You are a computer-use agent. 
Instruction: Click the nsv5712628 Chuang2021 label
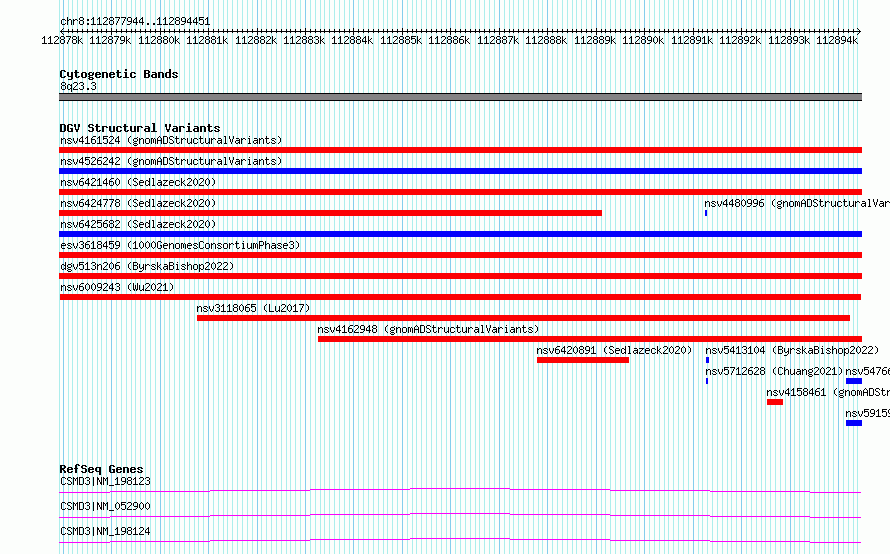[x=774, y=371]
